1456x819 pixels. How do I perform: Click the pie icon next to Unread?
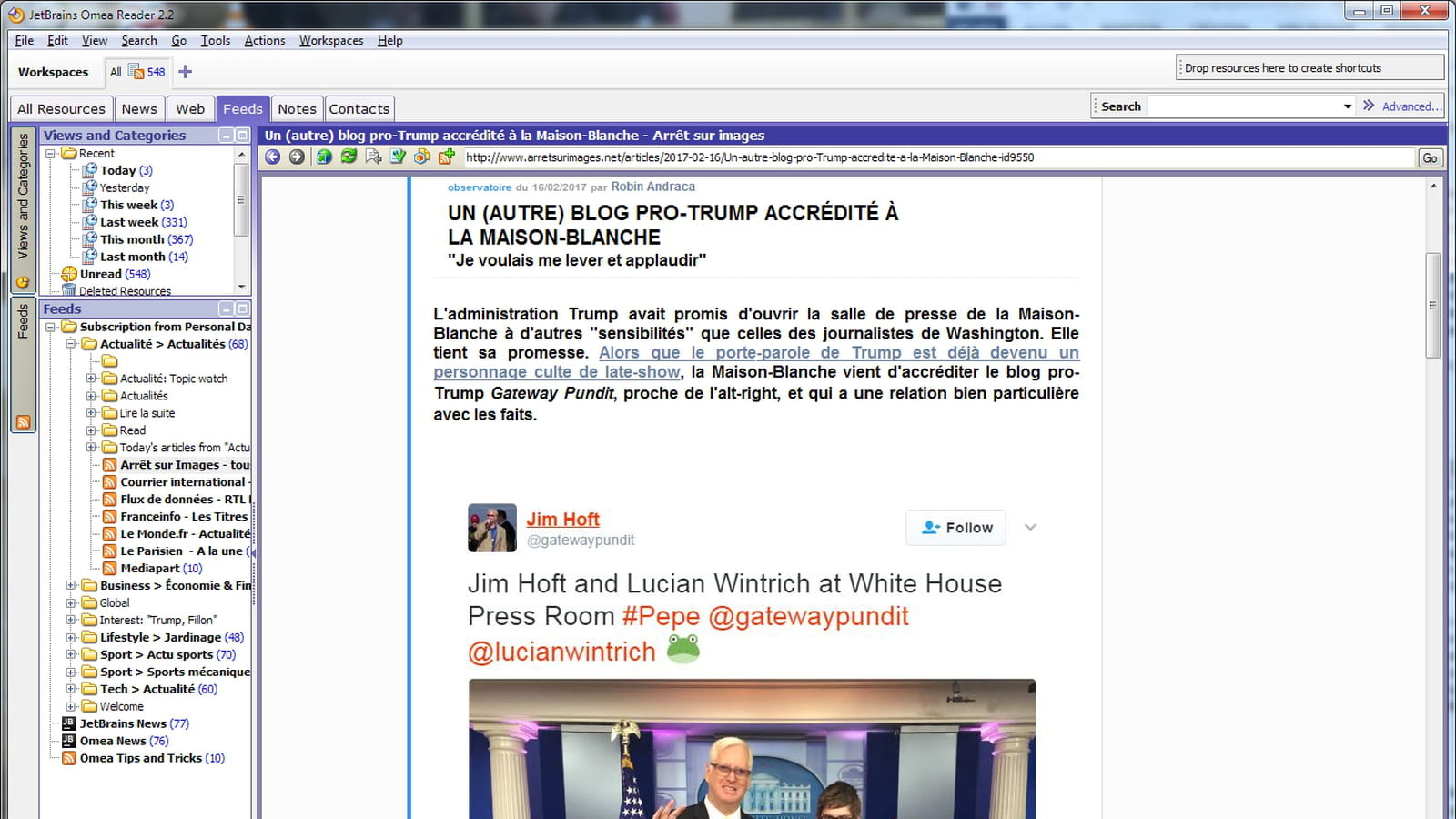69,274
